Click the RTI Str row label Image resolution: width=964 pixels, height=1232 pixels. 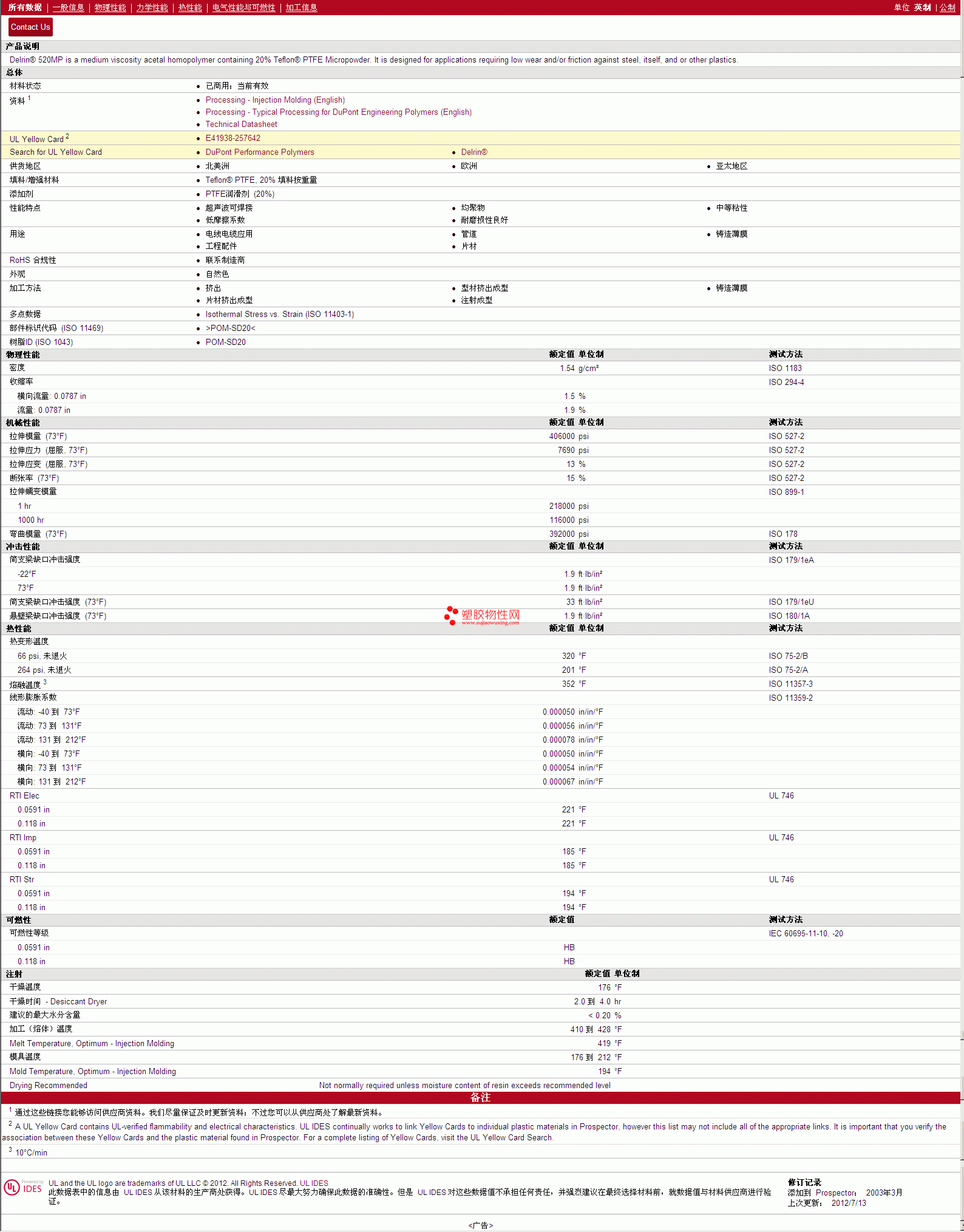point(22,880)
